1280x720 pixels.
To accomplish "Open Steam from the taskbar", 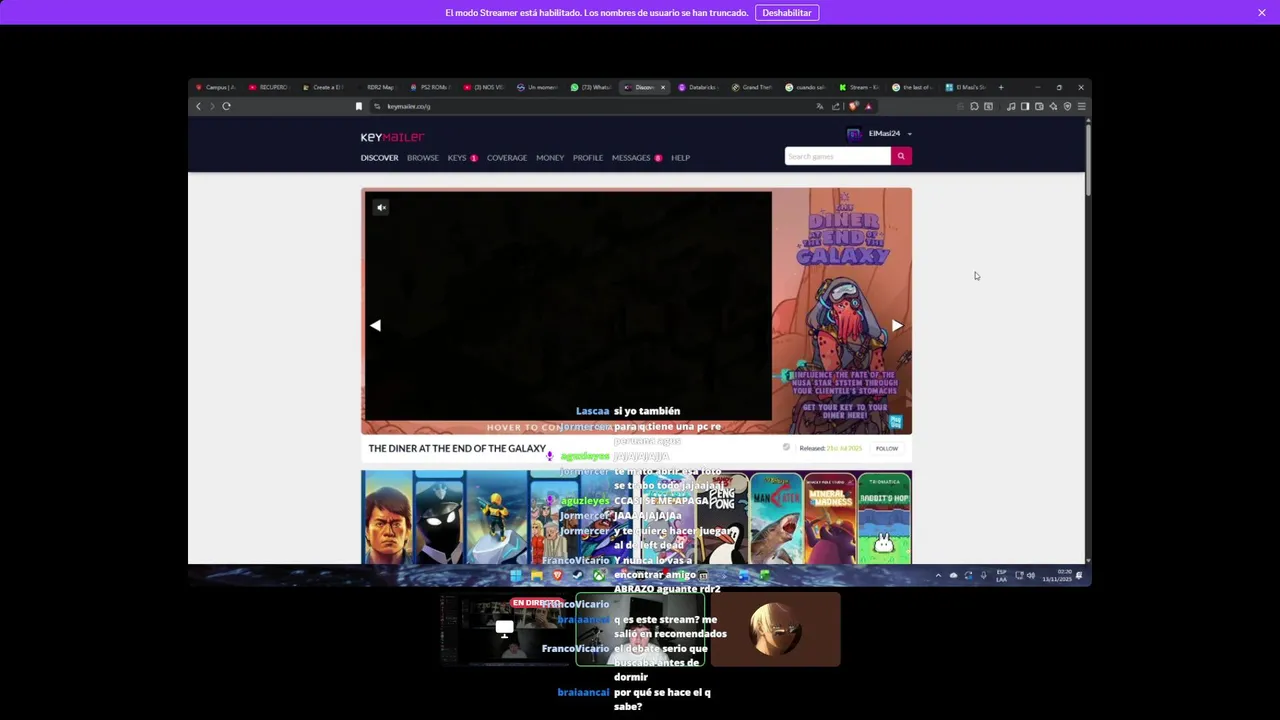I will (x=578, y=575).
